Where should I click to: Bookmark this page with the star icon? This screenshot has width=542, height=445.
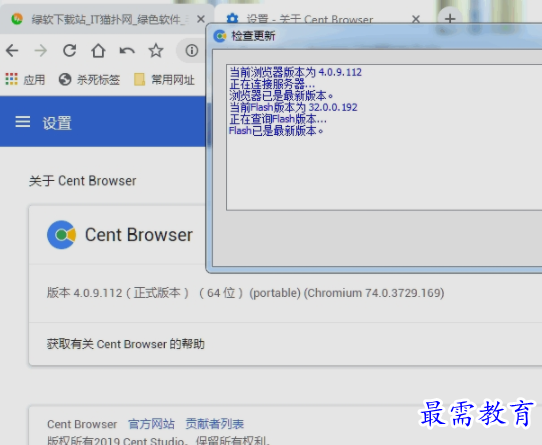pyautogui.click(x=156, y=50)
